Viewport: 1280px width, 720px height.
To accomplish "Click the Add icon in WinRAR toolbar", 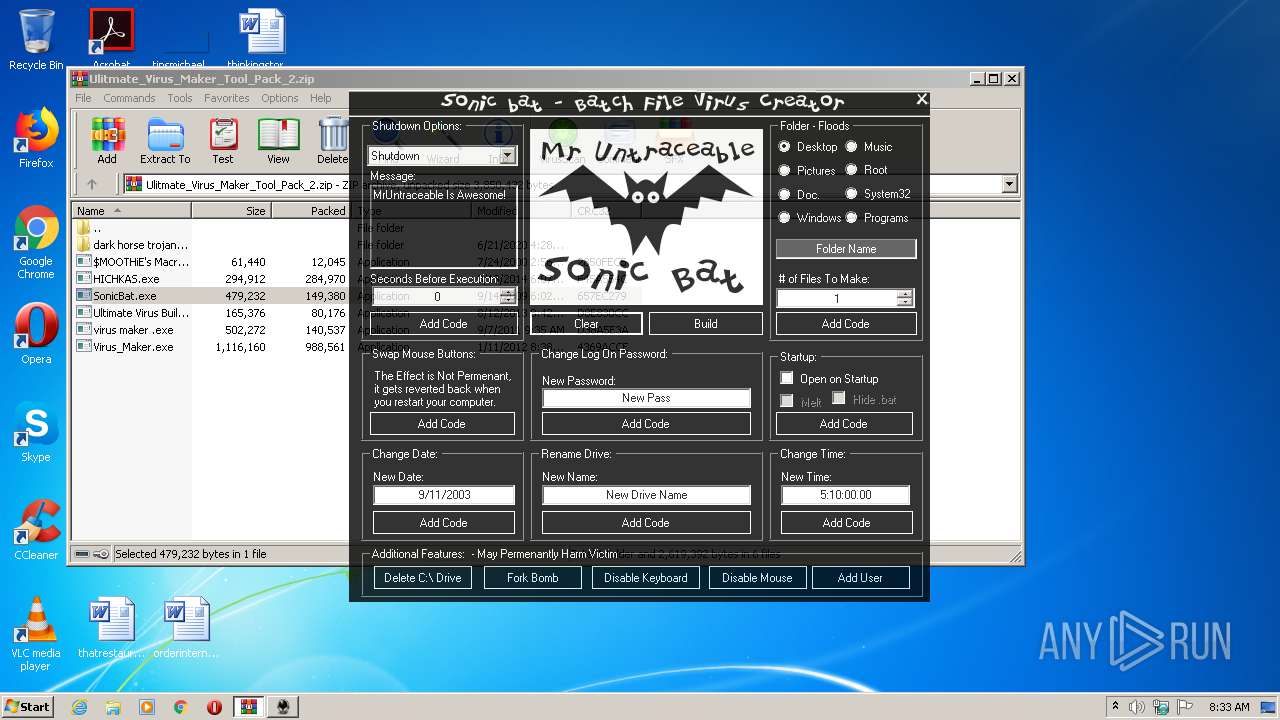I will (x=107, y=140).
